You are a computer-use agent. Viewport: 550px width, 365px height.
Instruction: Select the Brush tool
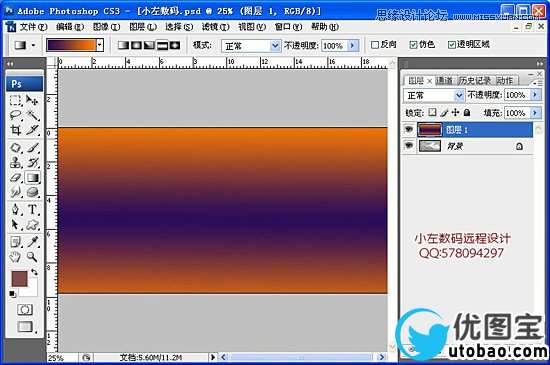tap(32, 148)
